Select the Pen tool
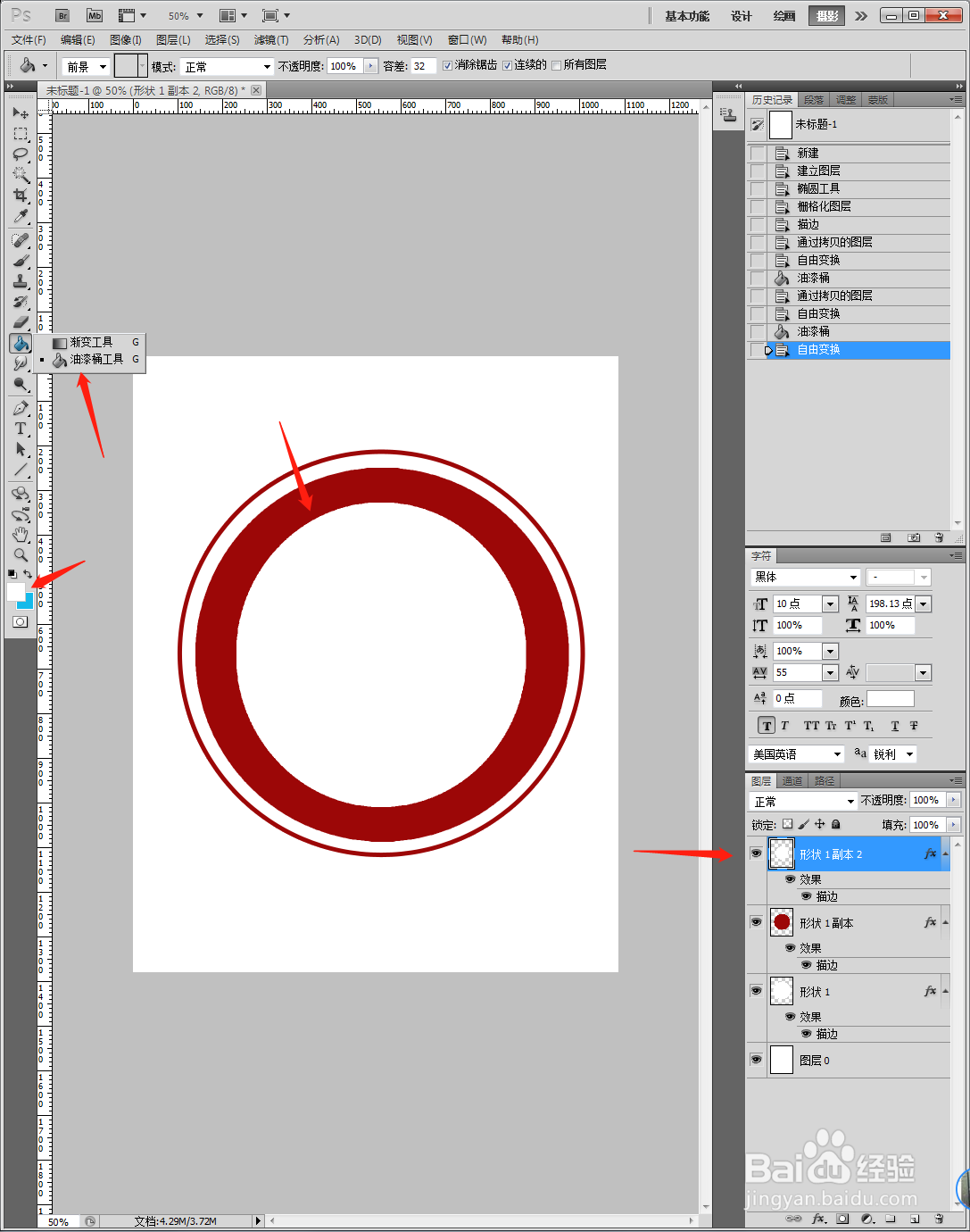Image resolution: width=970 pixels, height=1232 pixels. pos(21,408)
